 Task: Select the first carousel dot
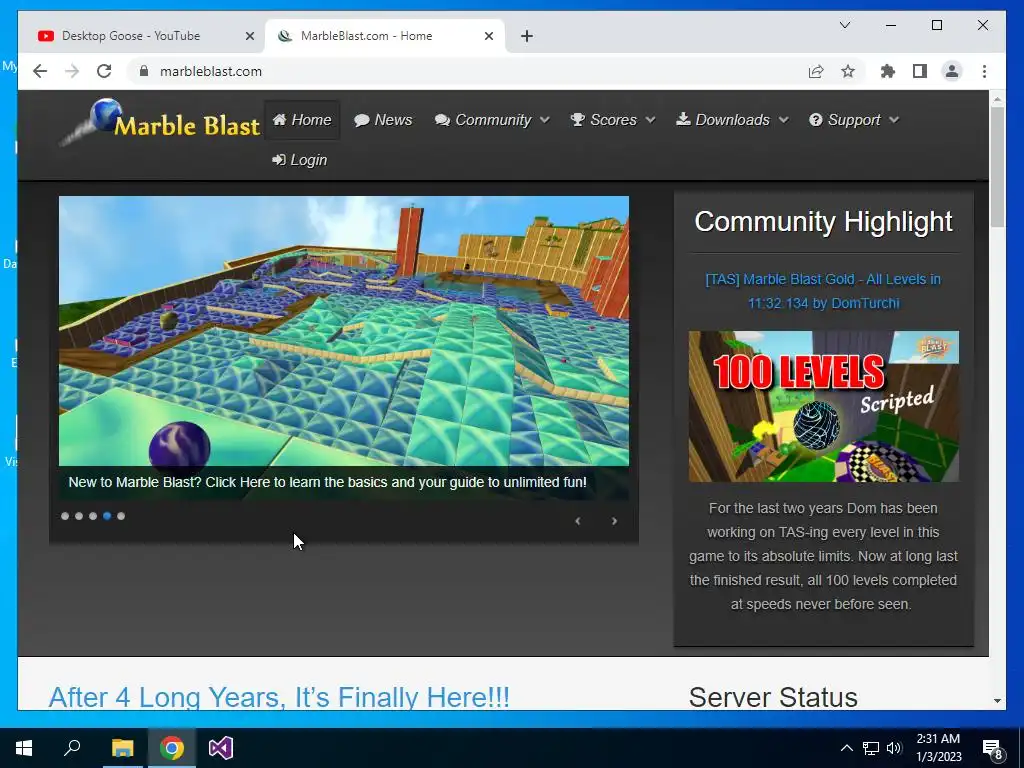click(x=65, y=516)
